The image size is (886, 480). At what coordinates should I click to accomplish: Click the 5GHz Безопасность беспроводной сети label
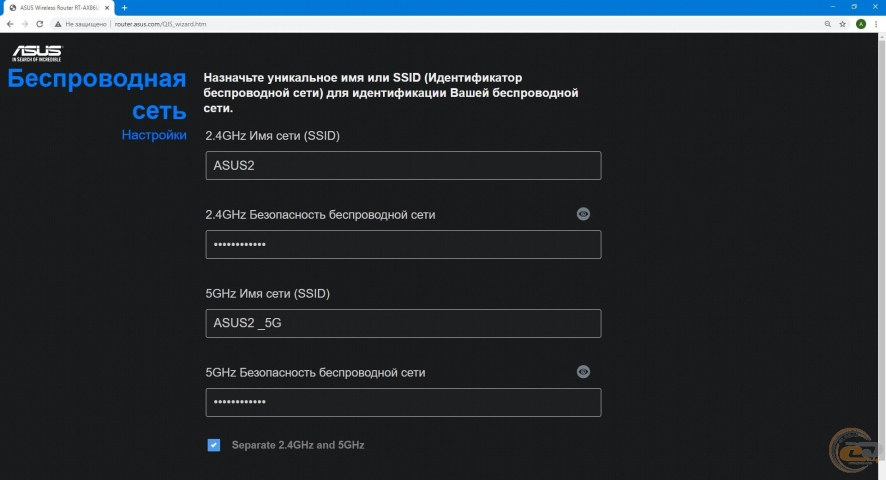(x=315, y=373)
